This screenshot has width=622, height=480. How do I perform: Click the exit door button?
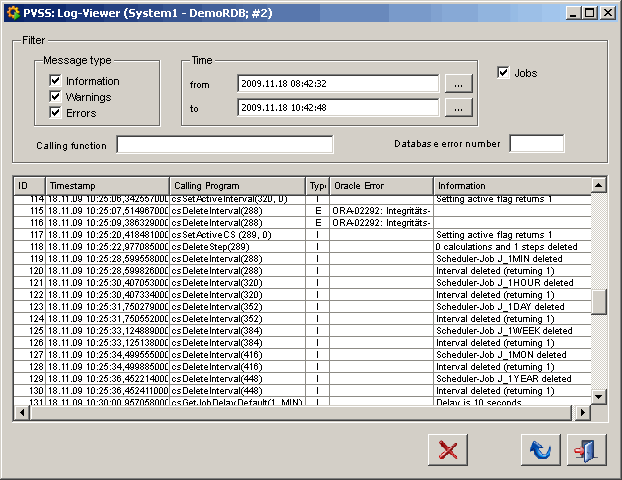[587, 450]
